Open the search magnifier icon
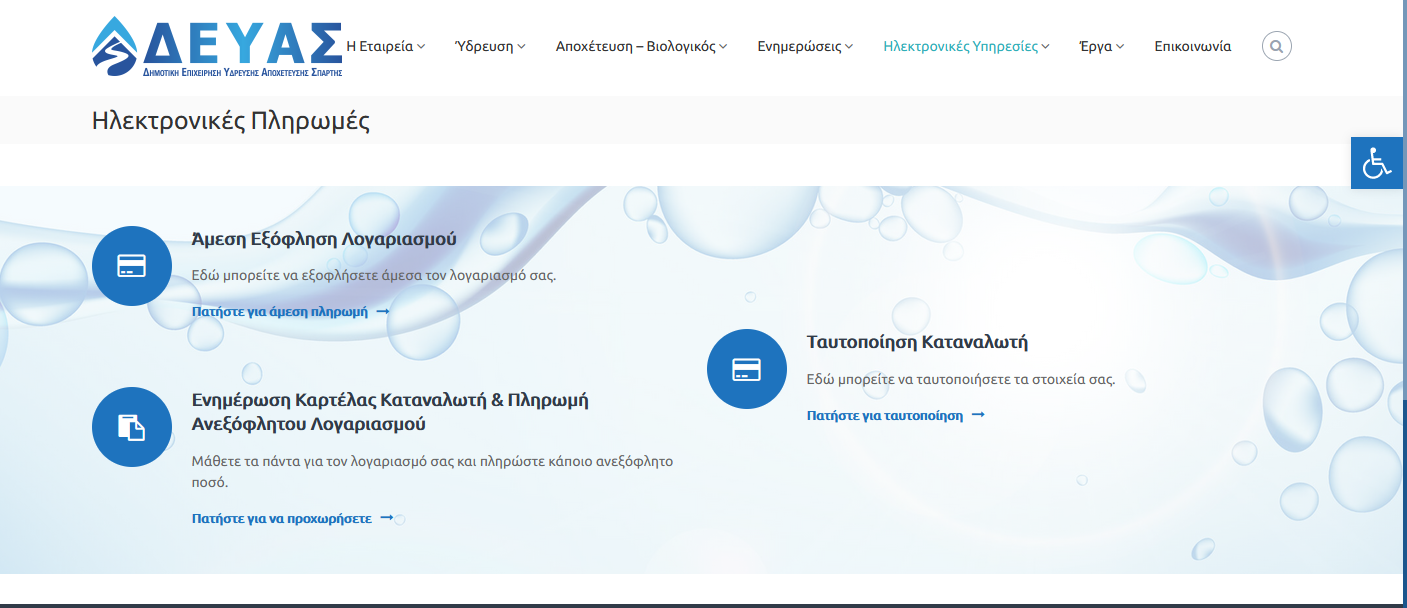Viewport: 1407px width, 608px height. pyautogui.click(x=1276, y=47)
